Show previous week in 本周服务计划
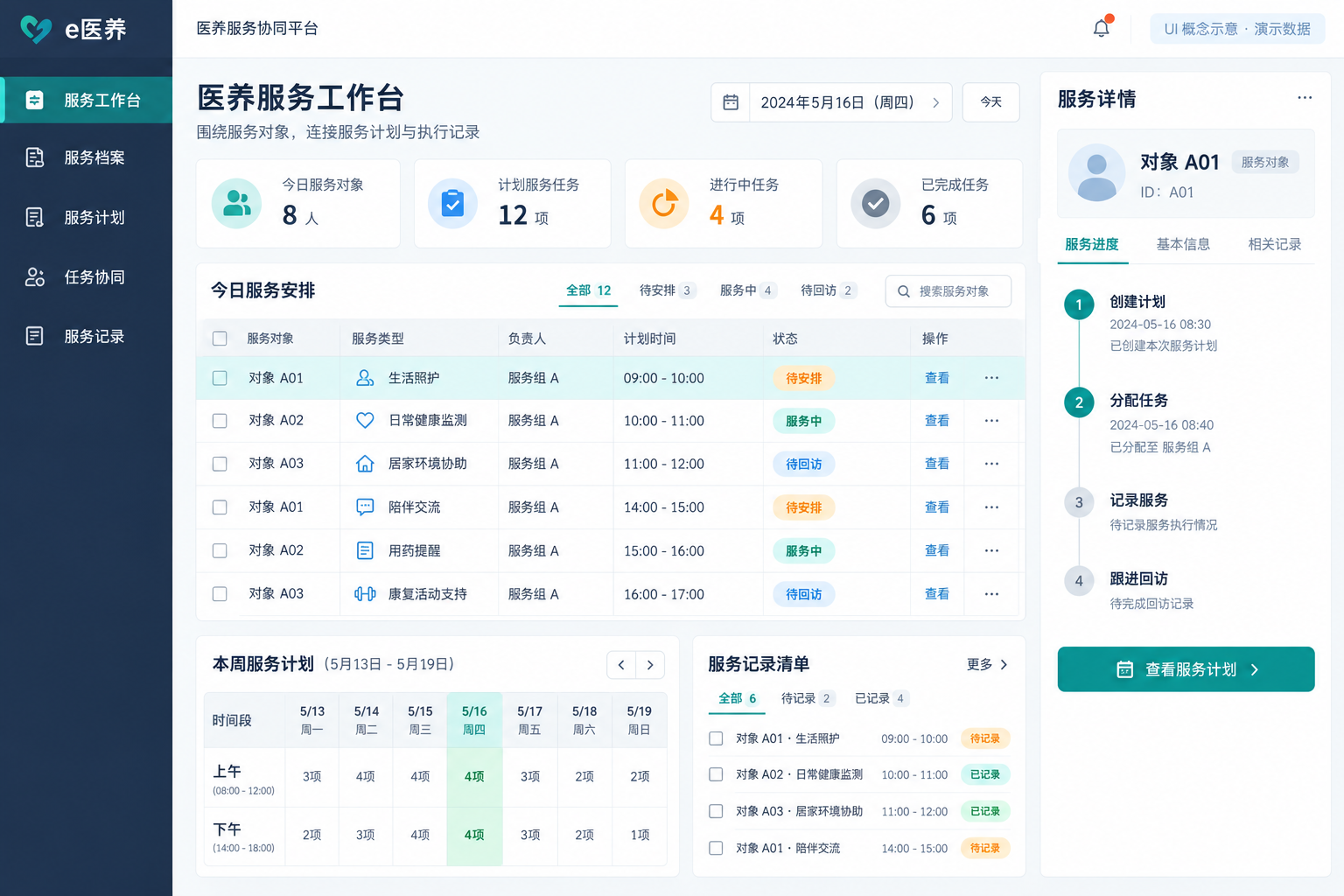Image resolution: width=1344 pixels, height=896 pixels. (621, 665)
